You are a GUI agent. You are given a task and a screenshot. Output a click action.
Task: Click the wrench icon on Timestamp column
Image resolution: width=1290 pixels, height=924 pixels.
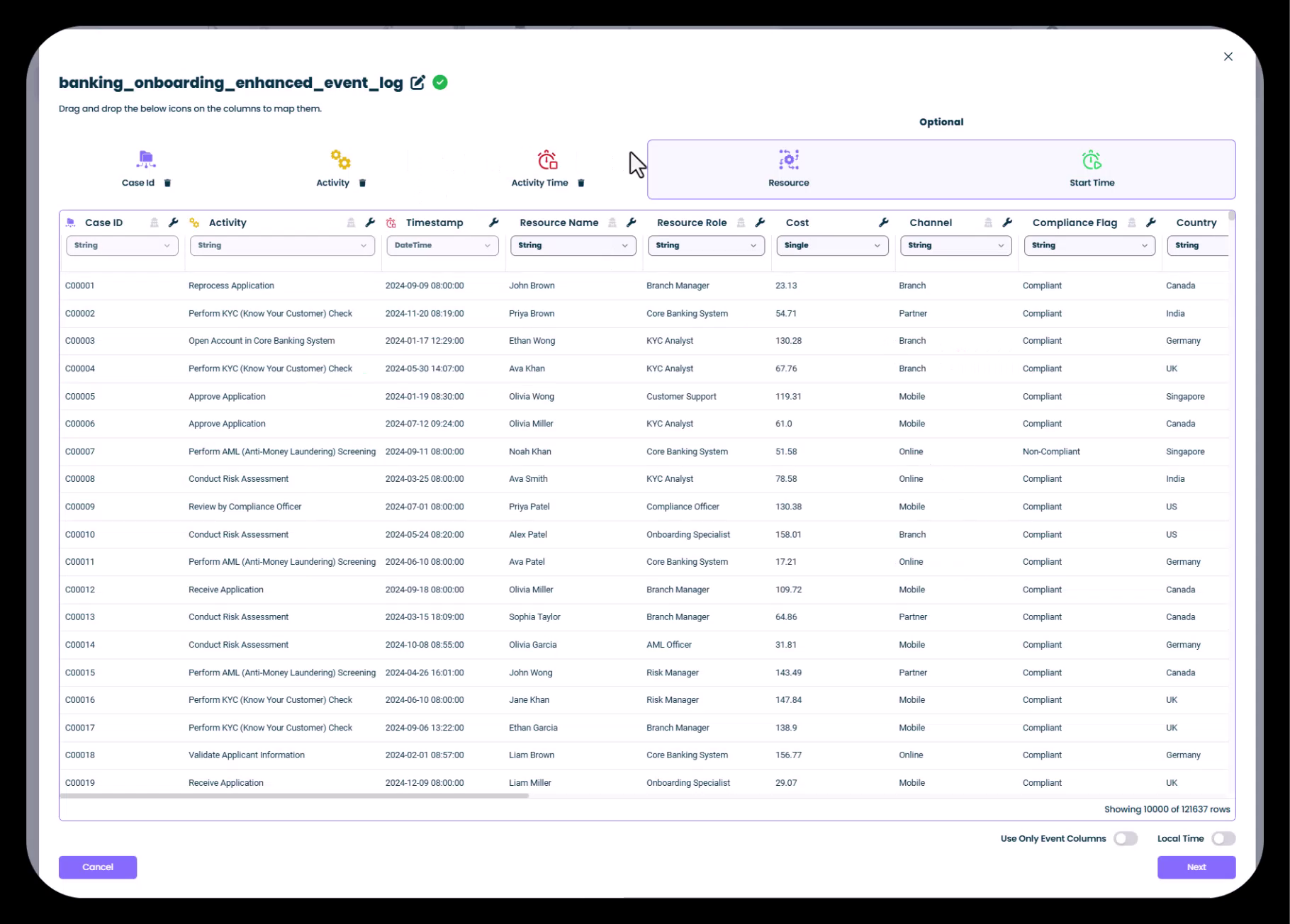point(494,222)
